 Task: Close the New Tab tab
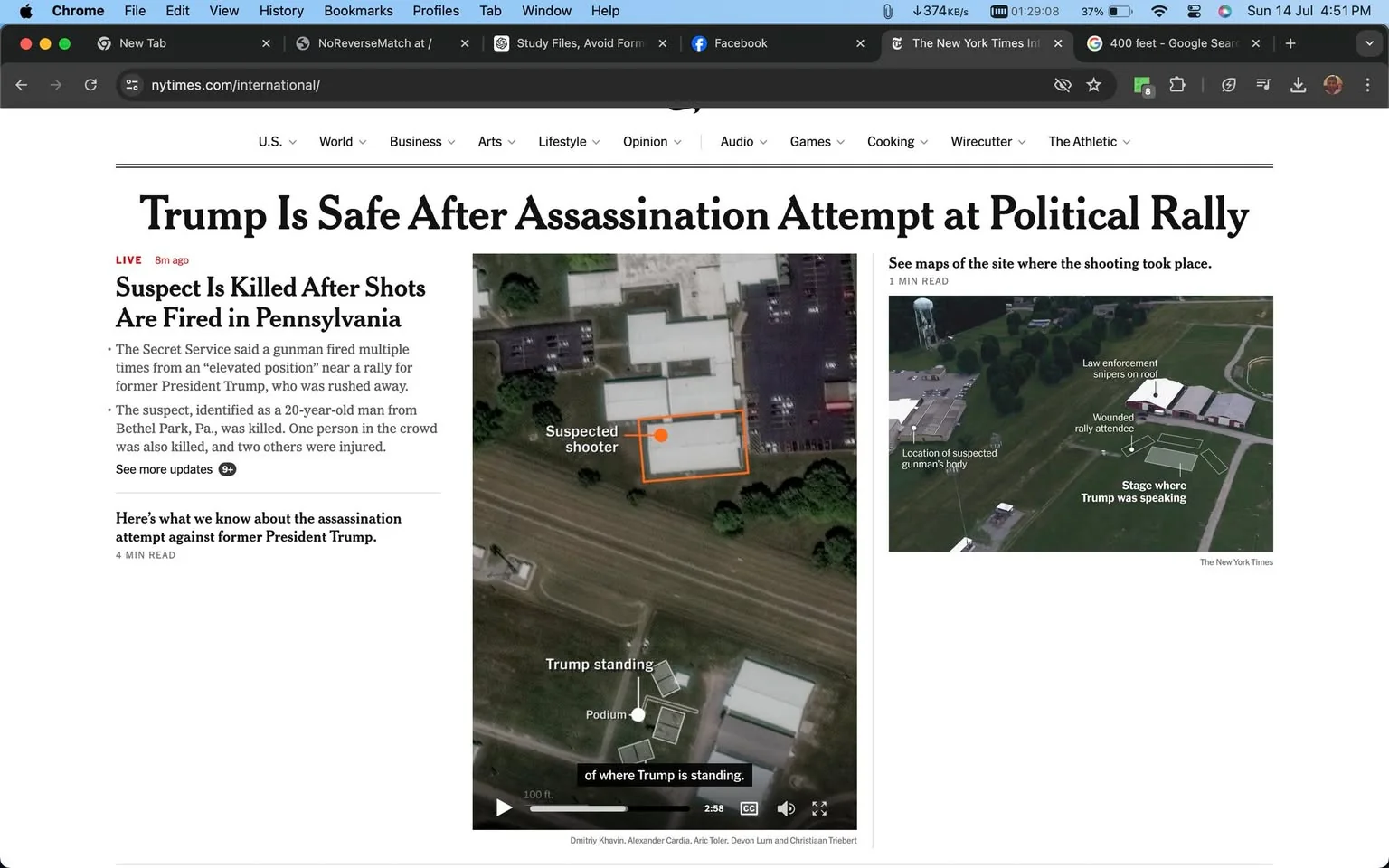266,43
